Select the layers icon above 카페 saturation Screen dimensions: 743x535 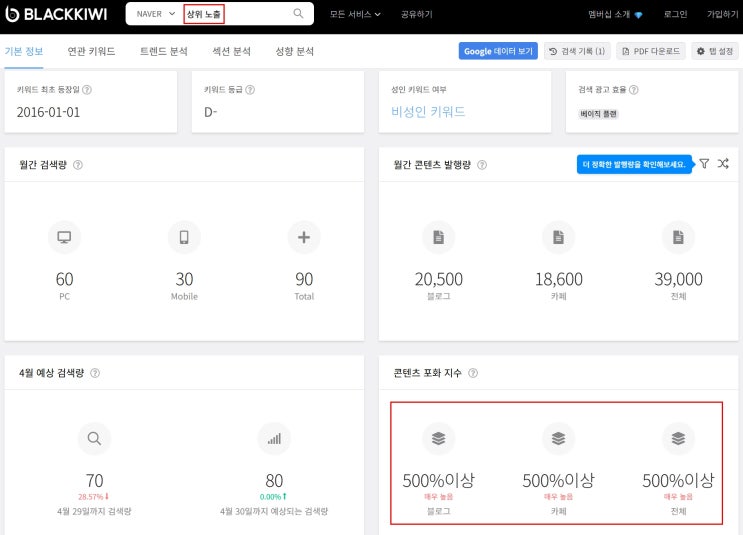[x=559, y=439]
